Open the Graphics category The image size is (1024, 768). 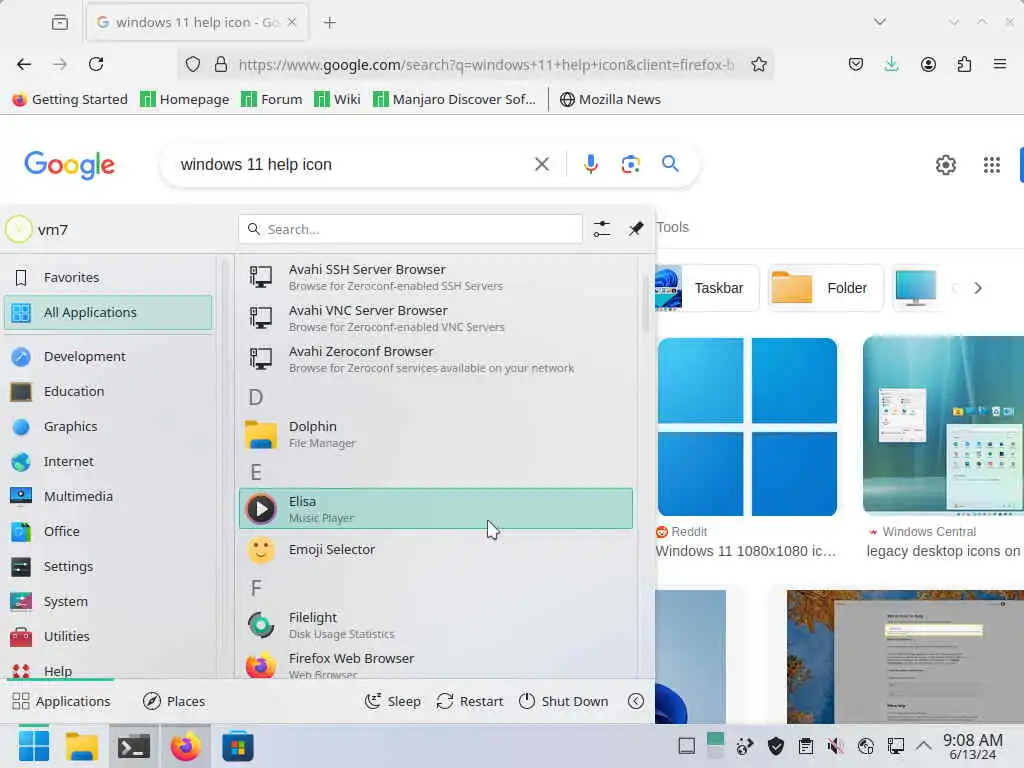pos(108,426)
